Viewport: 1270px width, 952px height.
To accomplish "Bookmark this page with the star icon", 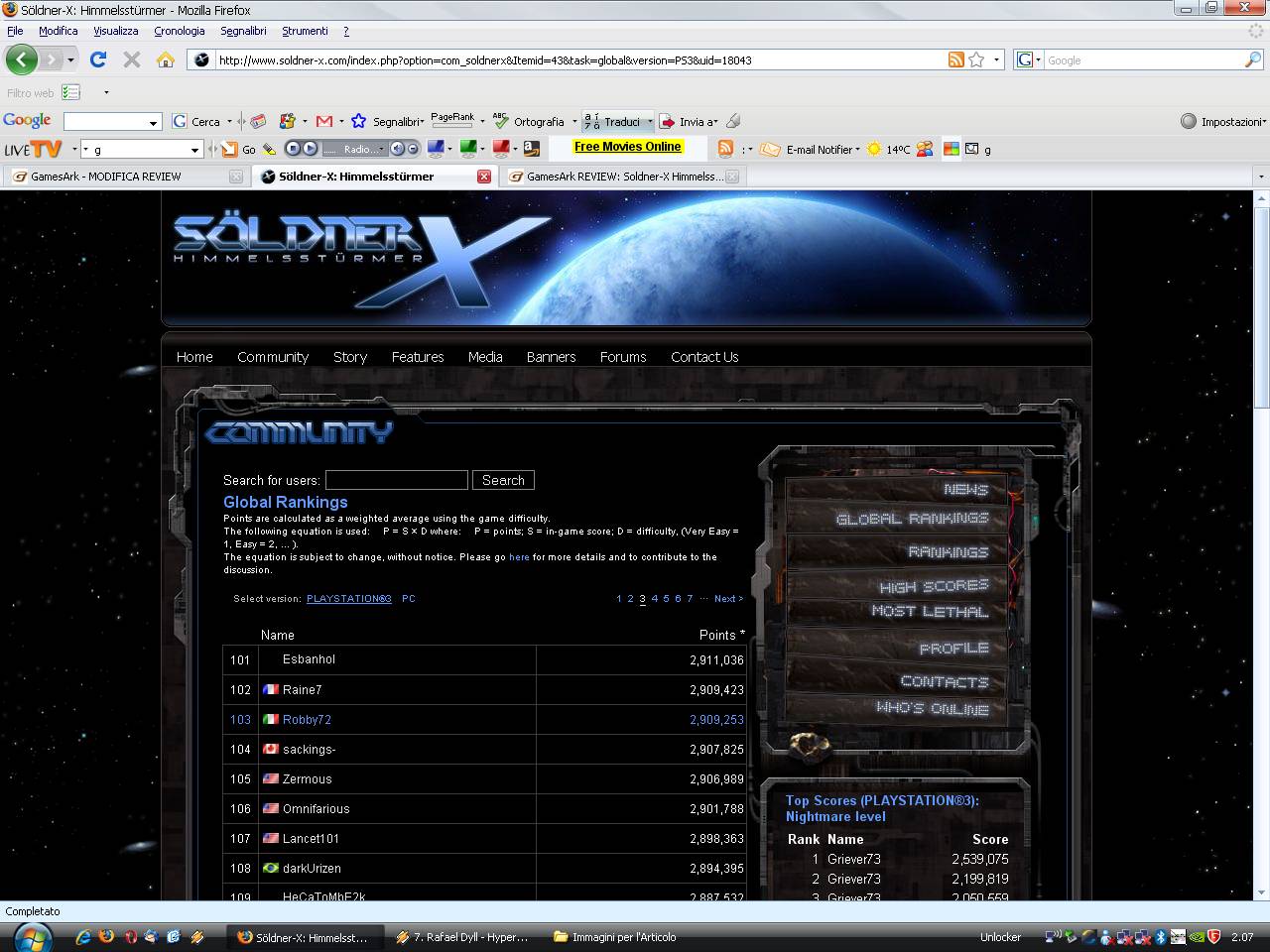I will [x=976, y=59].
